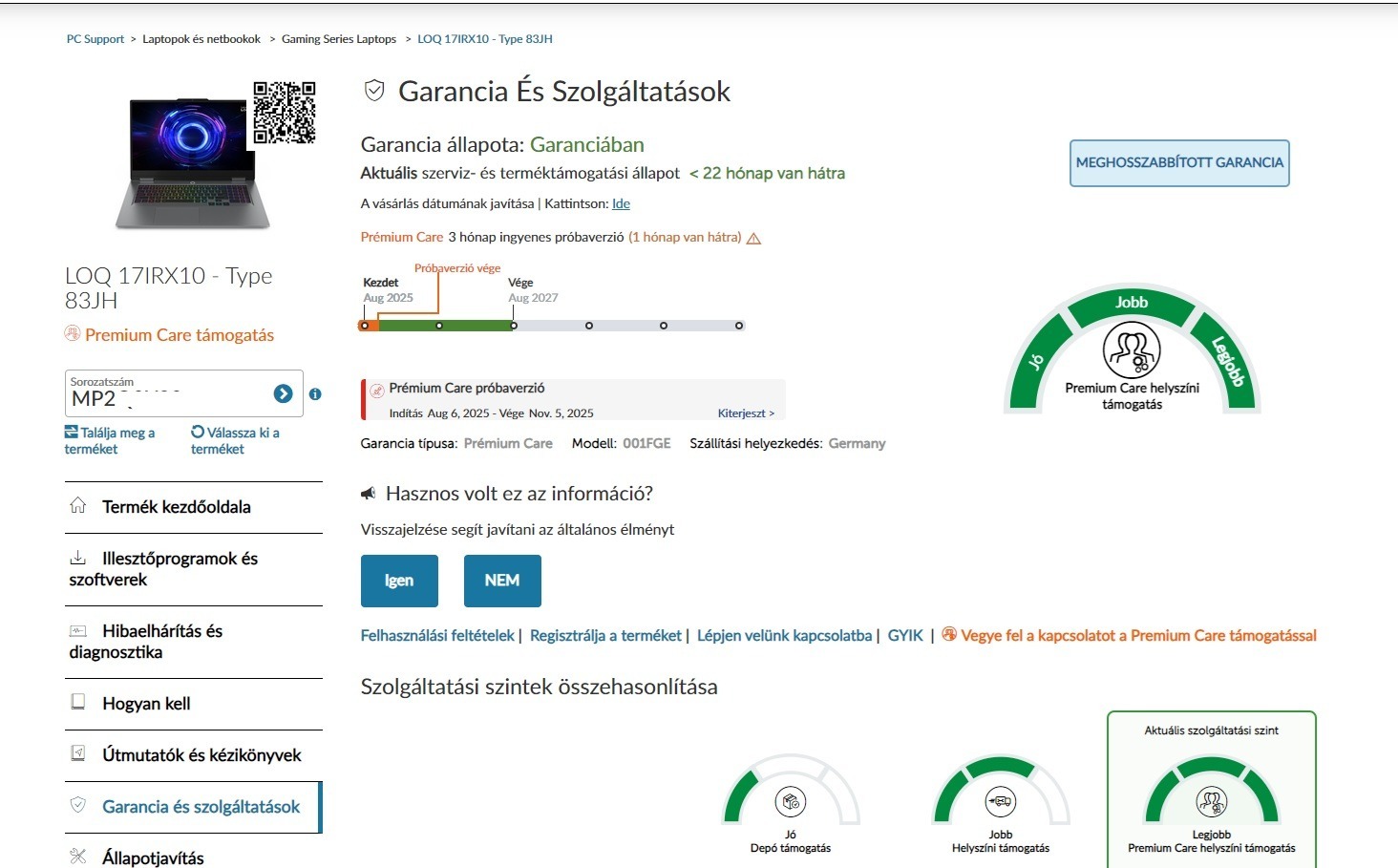This screenshot has width=1398, height=868.
Task: Click the manual icon for Útmutatók és kézikönyvek
Action: tap(78, 753)
